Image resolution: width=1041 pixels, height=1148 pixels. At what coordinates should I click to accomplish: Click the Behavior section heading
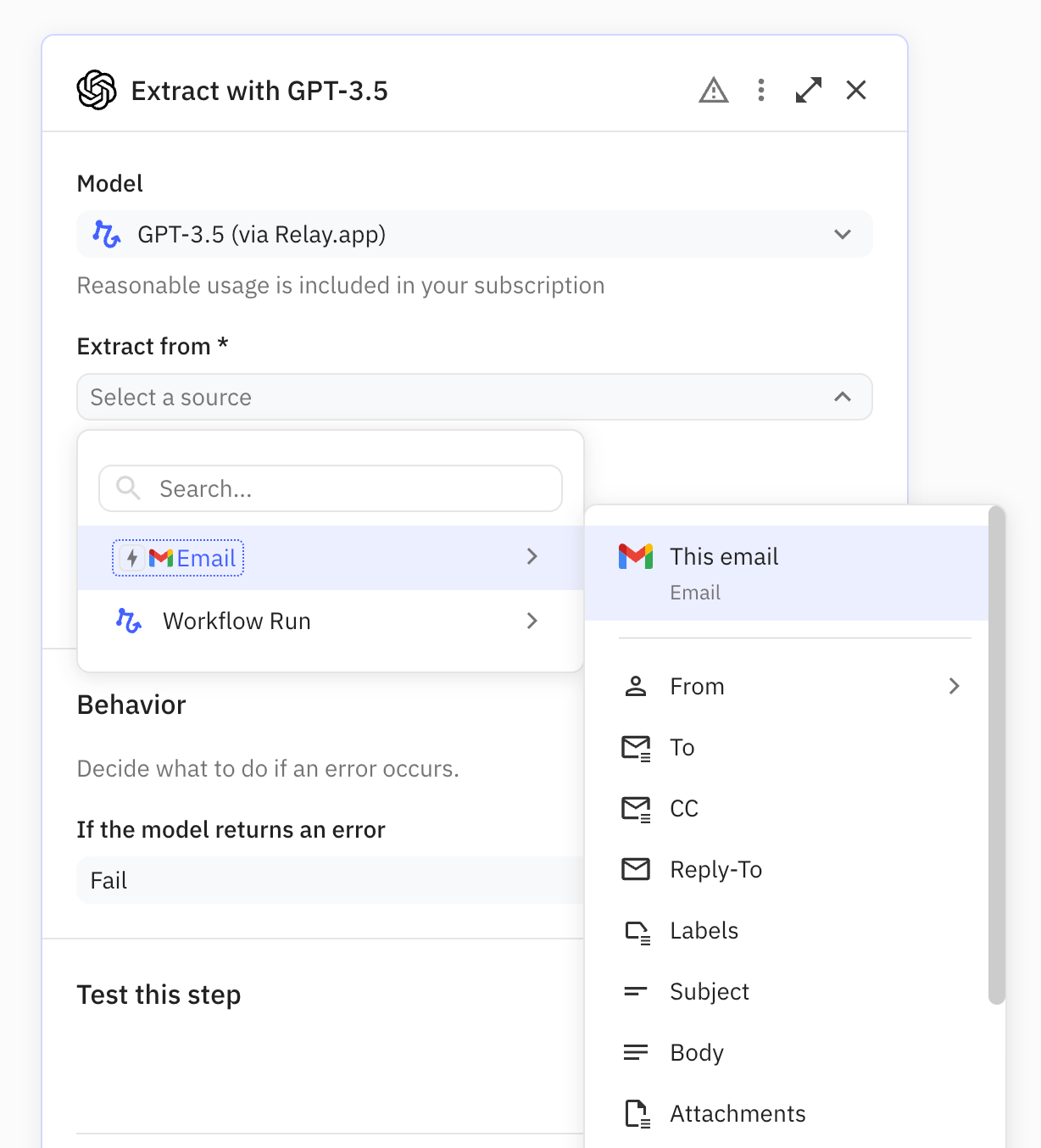pos(131,705)
